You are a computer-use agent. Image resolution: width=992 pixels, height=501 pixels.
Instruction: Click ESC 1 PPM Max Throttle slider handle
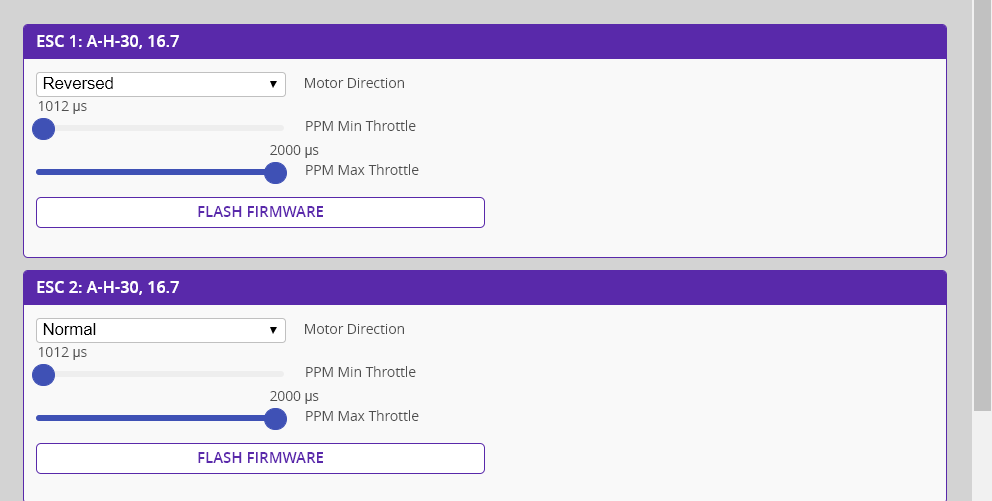pos(276,172)
